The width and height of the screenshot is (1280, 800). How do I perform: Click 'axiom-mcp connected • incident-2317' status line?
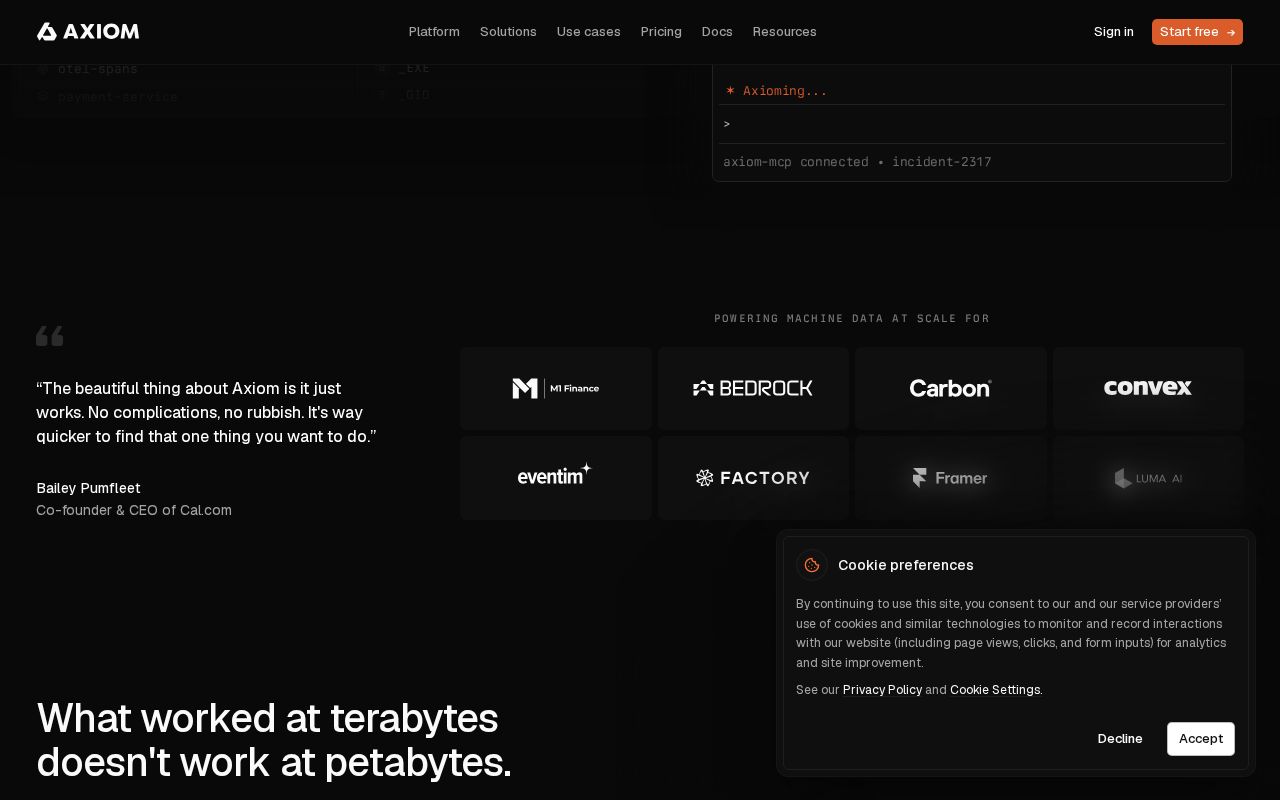pyautogui.click(x=857, y=162)
